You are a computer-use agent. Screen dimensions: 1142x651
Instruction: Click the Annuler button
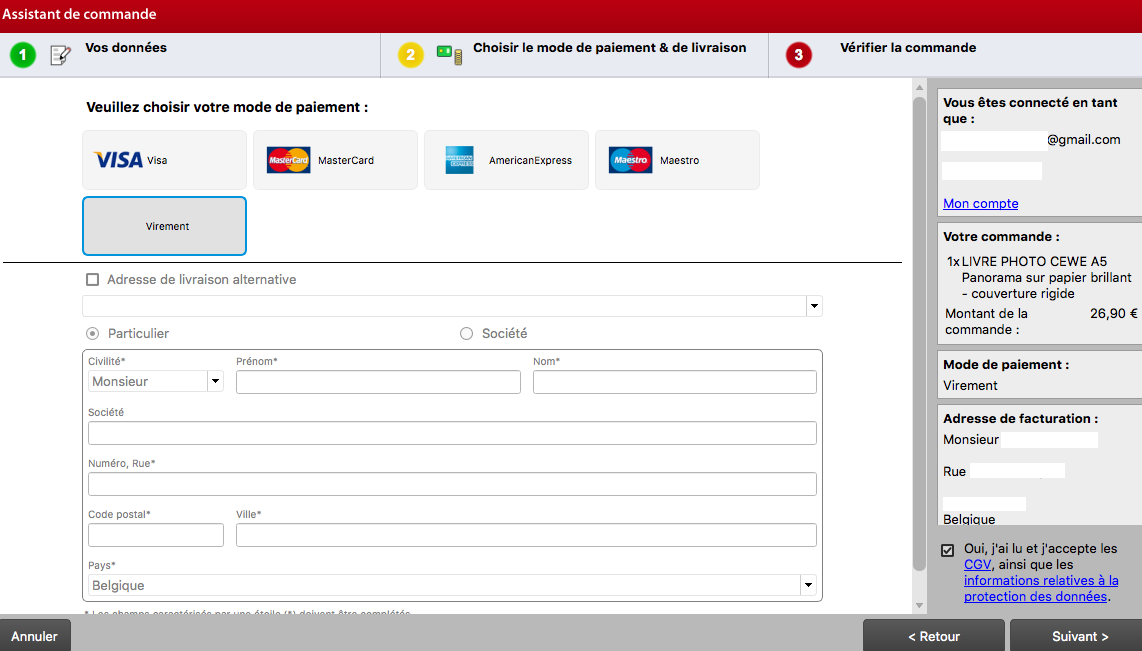tap(35, 636)
